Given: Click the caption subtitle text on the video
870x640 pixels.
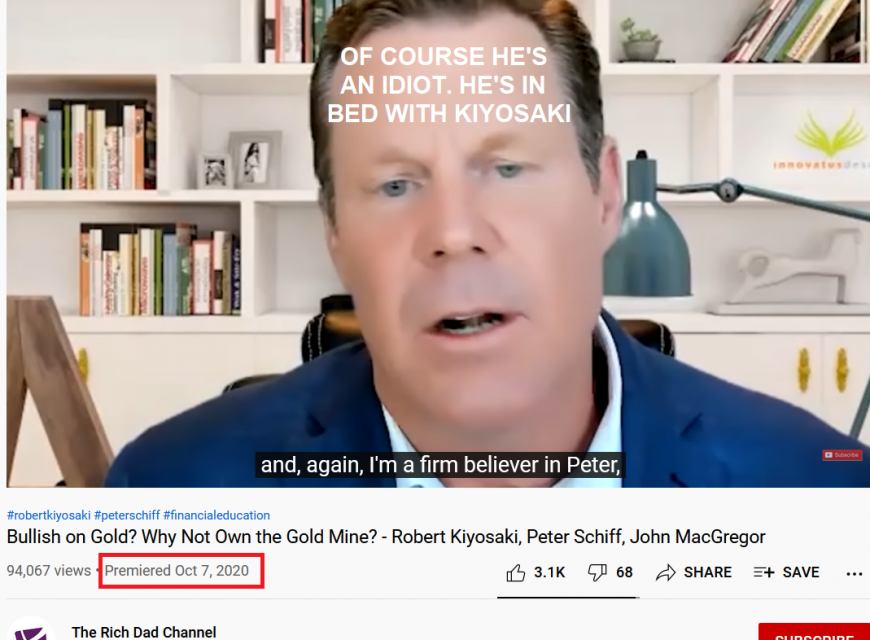Looking at the screenshot, I should [x=440, y=465].
